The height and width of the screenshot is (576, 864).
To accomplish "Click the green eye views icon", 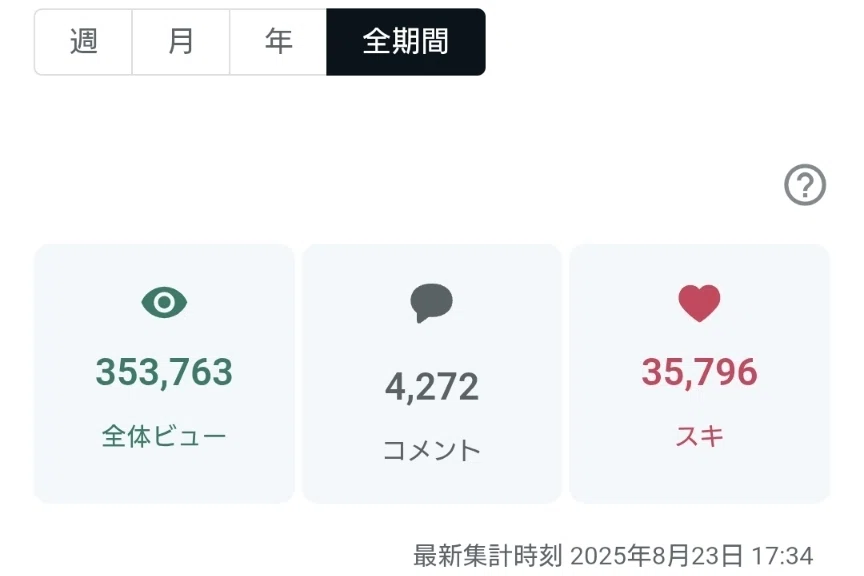I will tap(164, 302).
